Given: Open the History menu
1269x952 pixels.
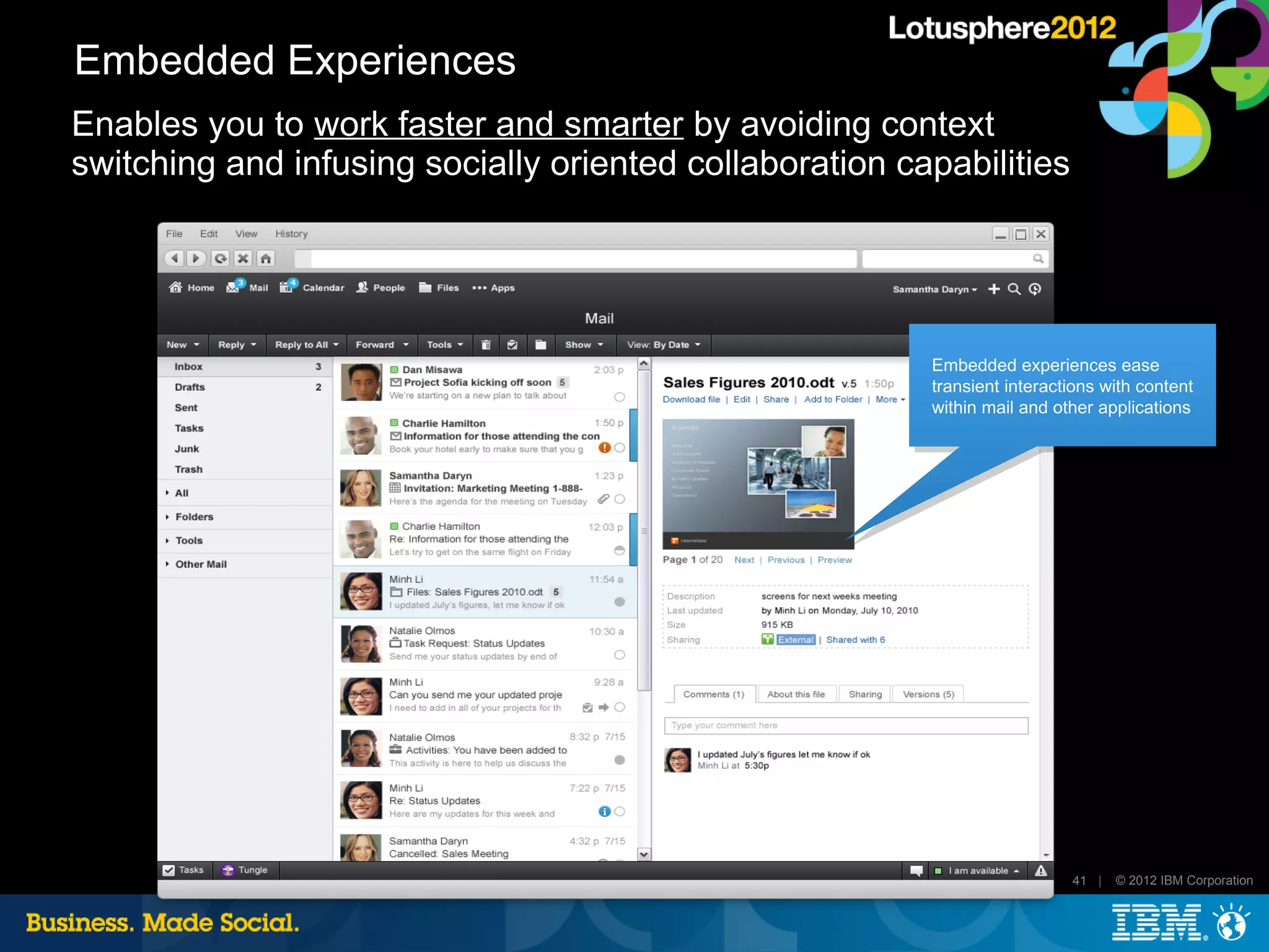Looking at the screenshot, I should pos(291,234).
